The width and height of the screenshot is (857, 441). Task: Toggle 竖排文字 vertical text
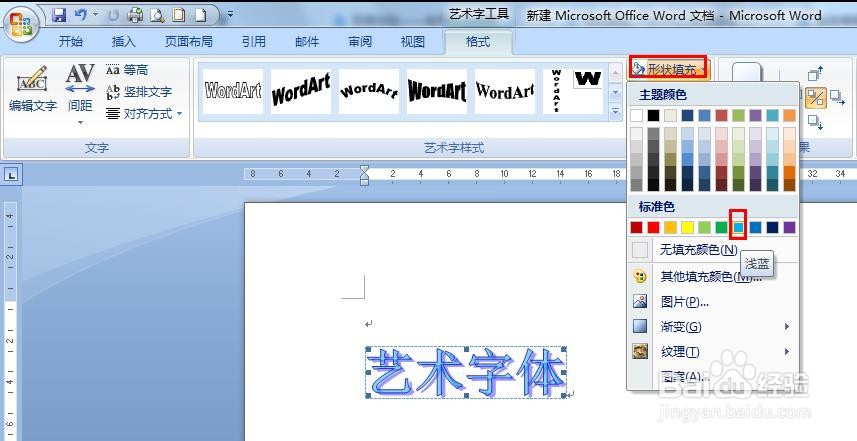click(139, 92)
